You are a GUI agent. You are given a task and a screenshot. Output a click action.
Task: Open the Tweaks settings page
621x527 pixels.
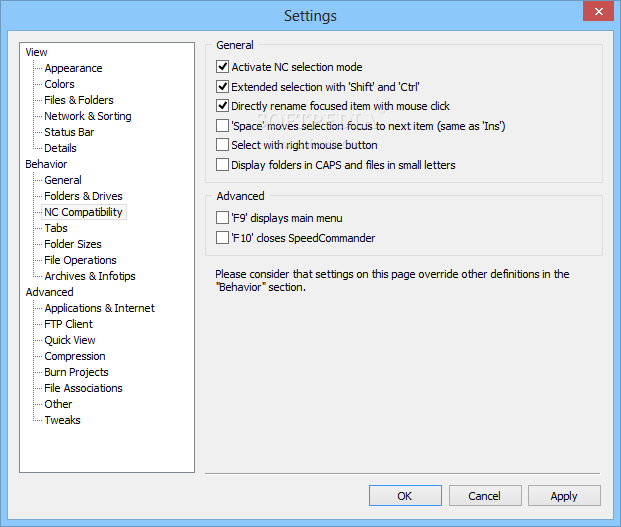point(62,420)
